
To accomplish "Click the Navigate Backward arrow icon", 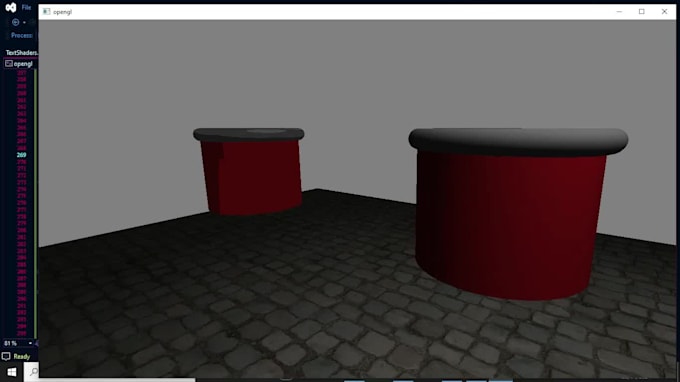I will 16,22.
